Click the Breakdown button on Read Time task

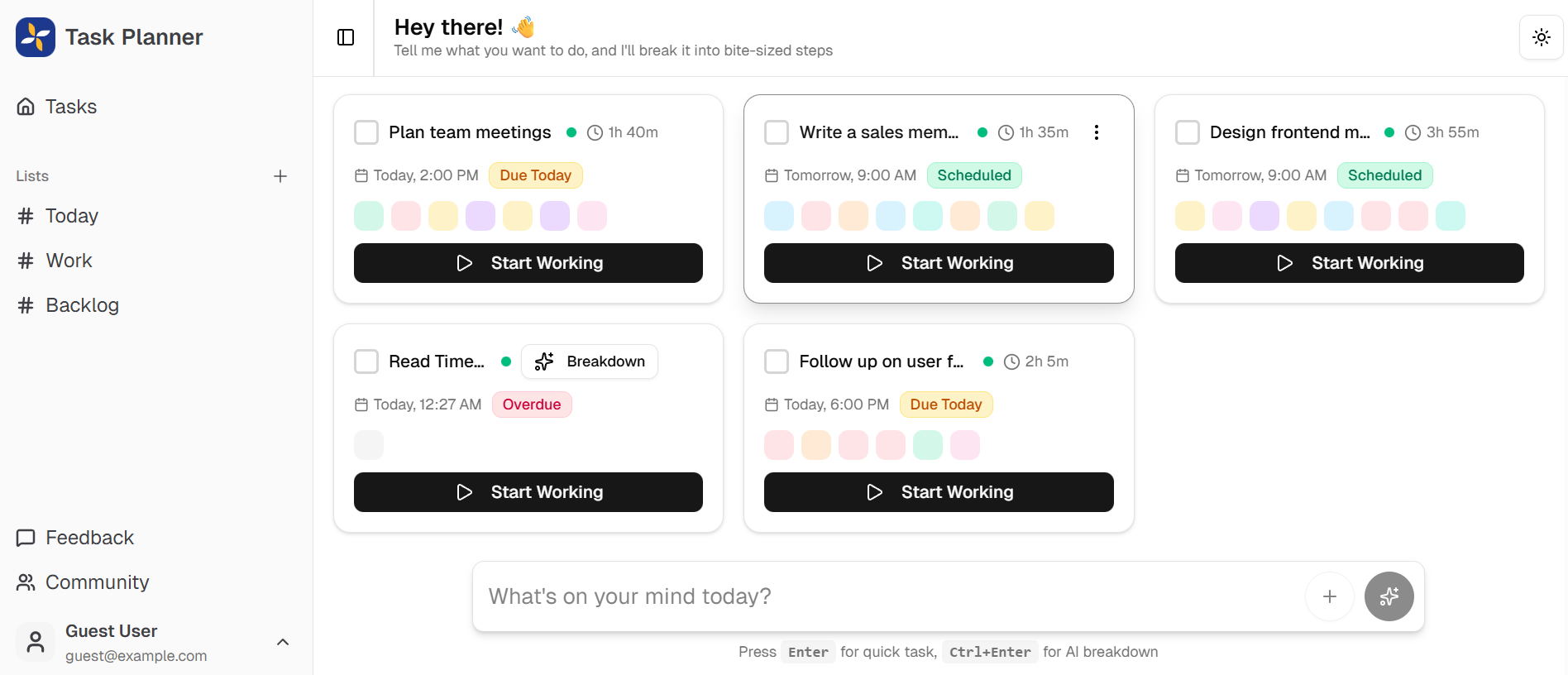click(x=589, y=361)
